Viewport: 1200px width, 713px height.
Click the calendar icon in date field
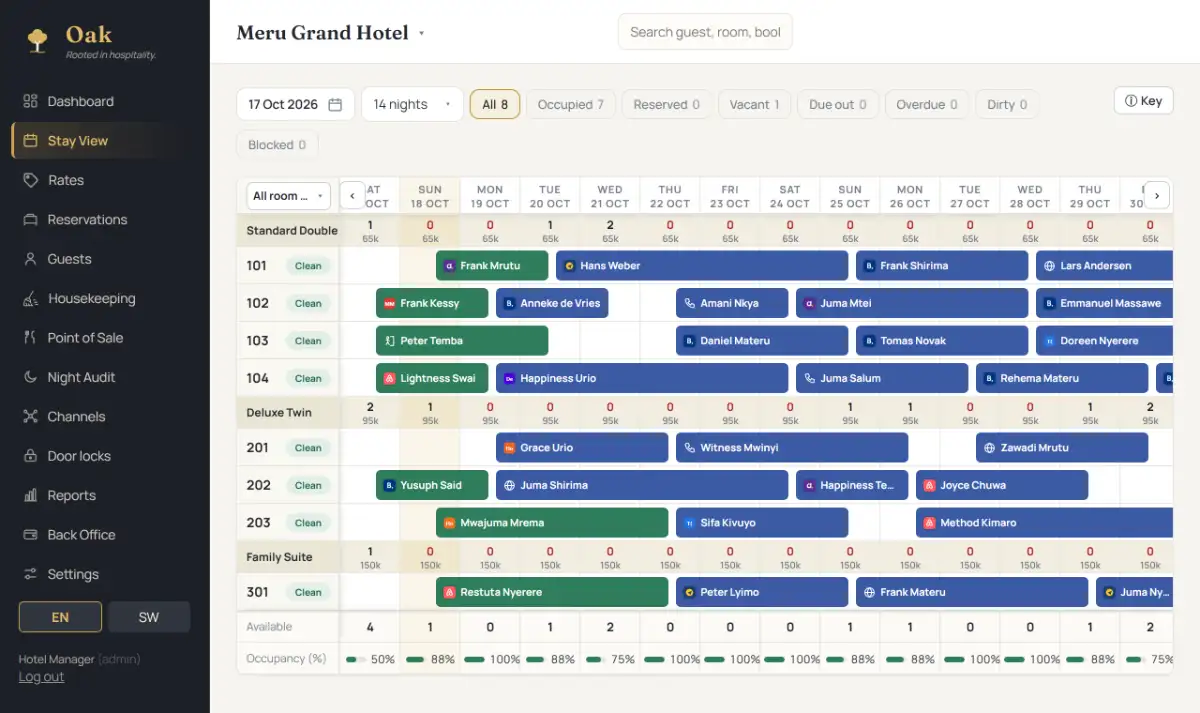coord(335,105)
